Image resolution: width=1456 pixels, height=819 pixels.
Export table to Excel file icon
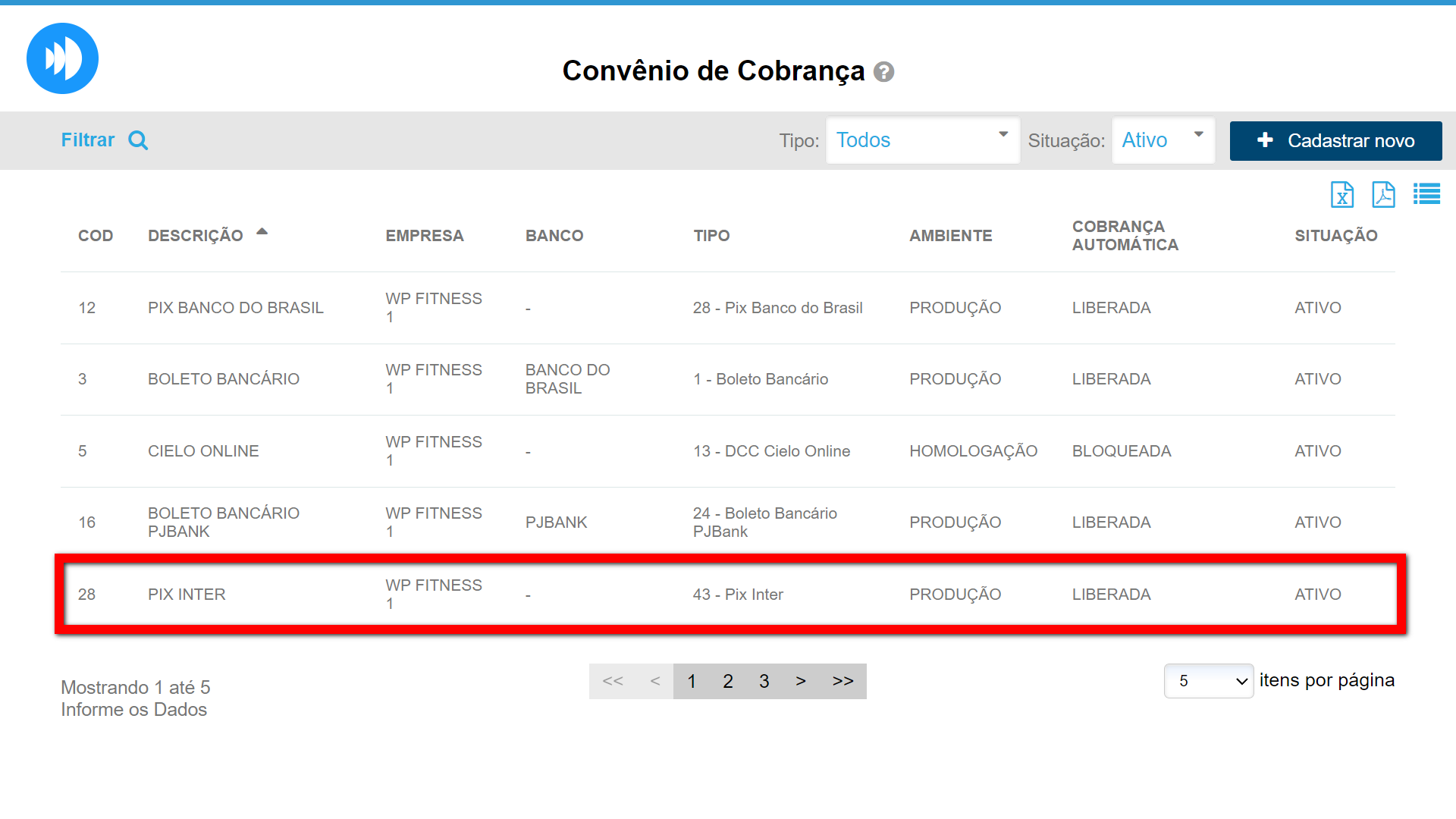[1341, 195]
